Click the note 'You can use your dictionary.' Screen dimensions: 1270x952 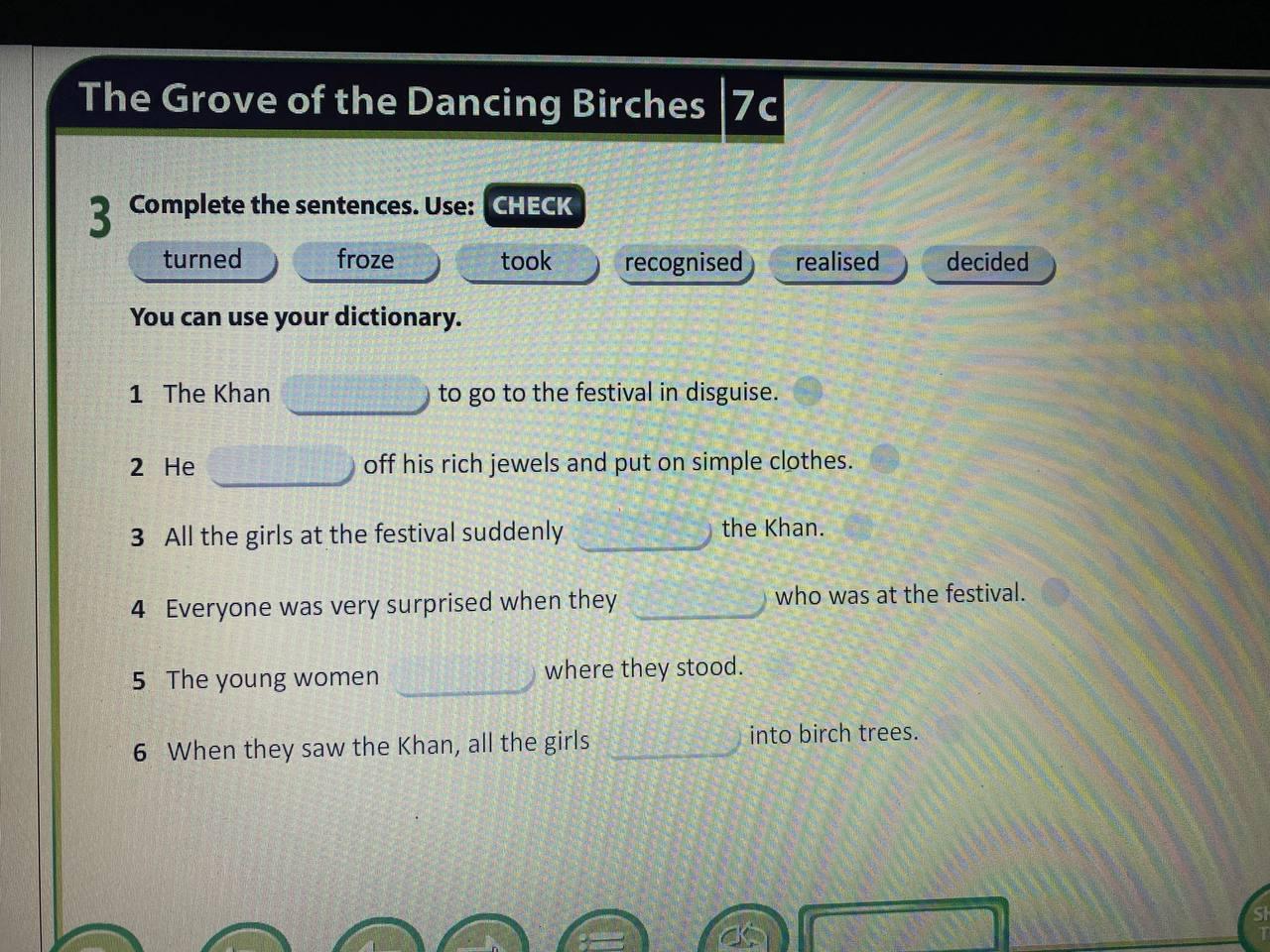pos(296,317)
